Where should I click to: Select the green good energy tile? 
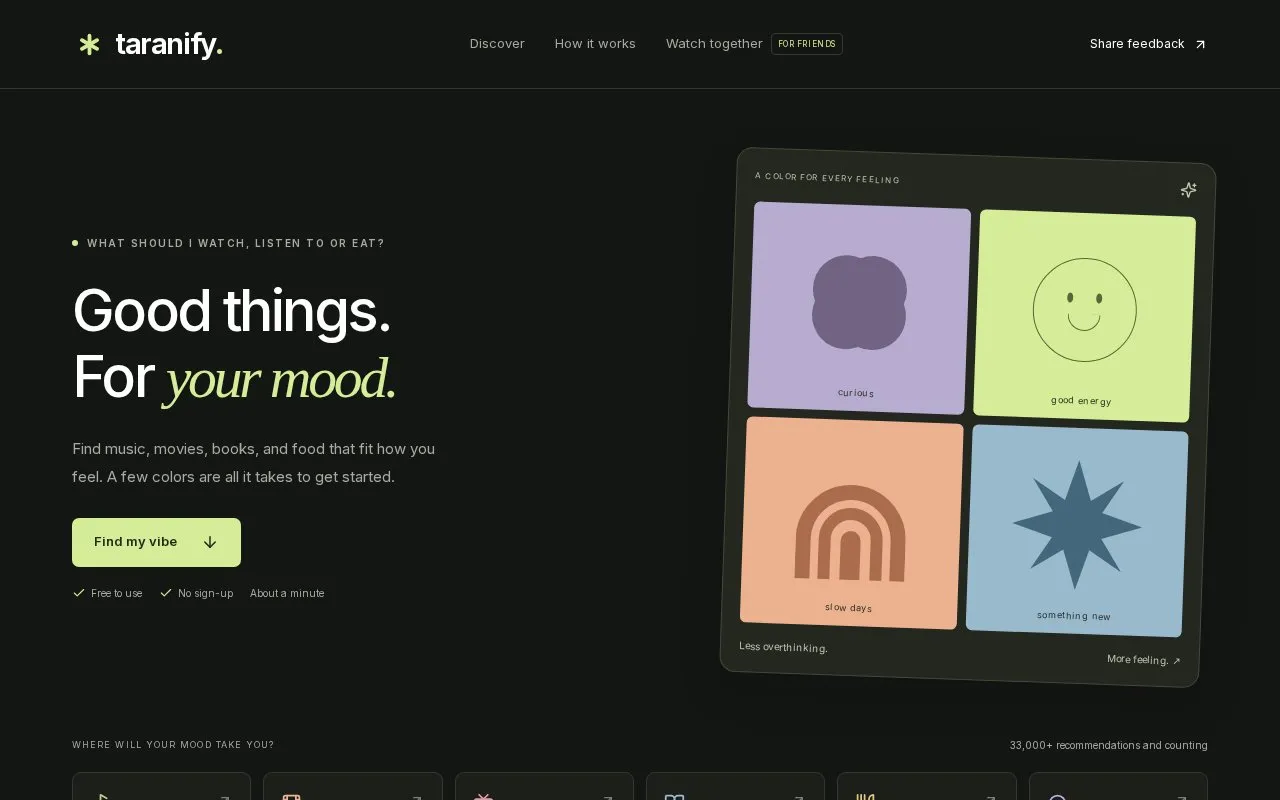coord(1084,316)
